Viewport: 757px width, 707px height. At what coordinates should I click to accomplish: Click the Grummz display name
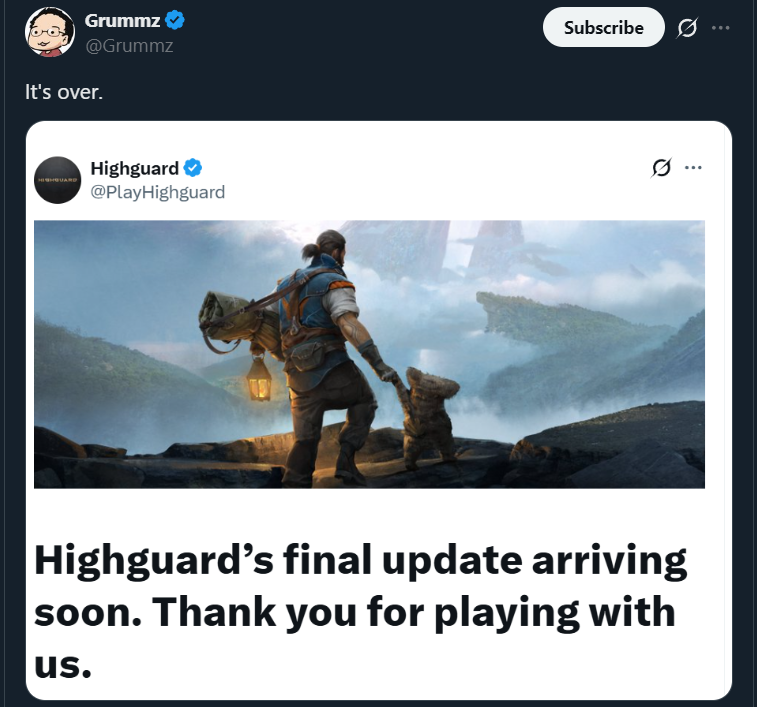(x=122, y=21)
